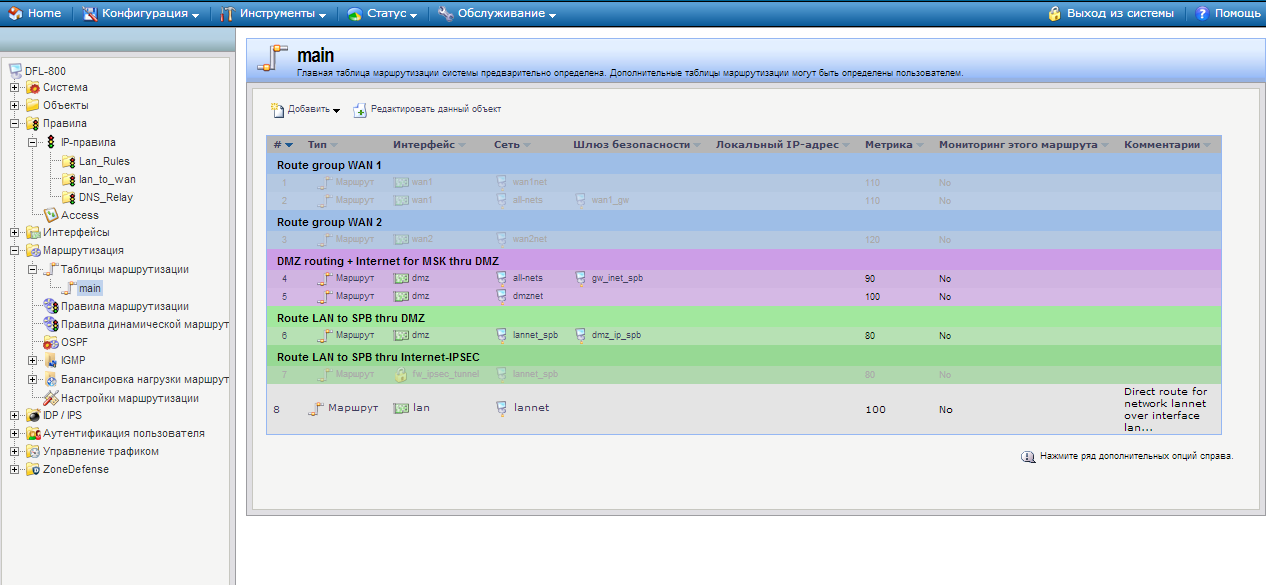Expand the Система tree node

pyautogui.click(x=15, y=88)
